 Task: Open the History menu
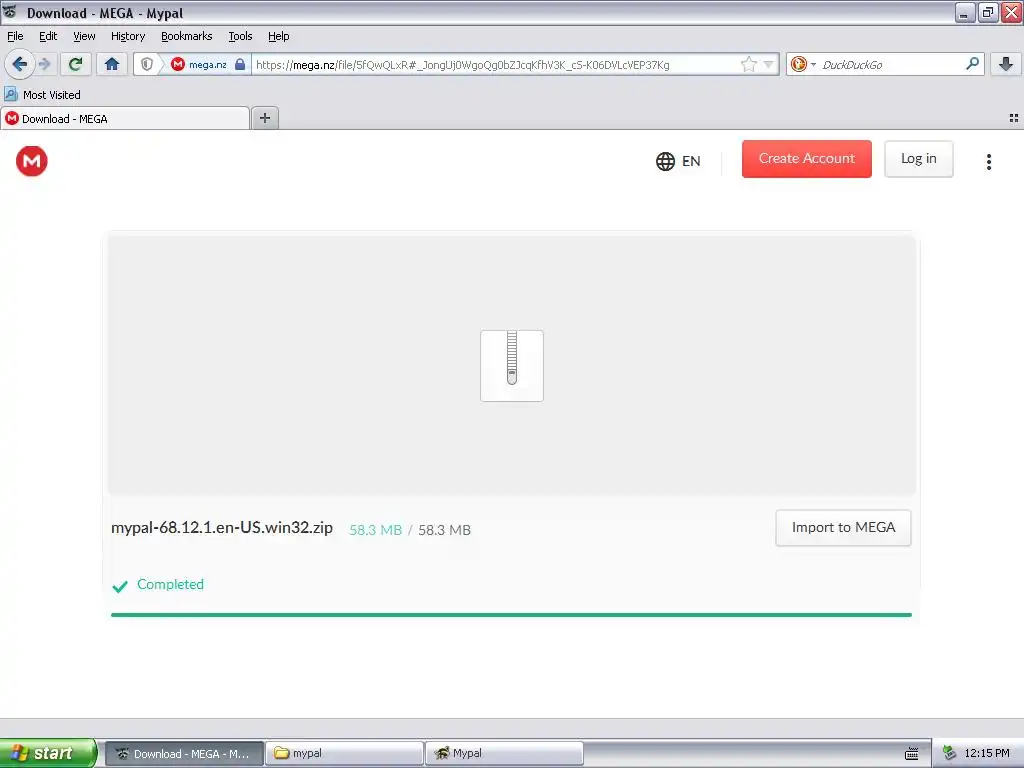tap(128, 36)
